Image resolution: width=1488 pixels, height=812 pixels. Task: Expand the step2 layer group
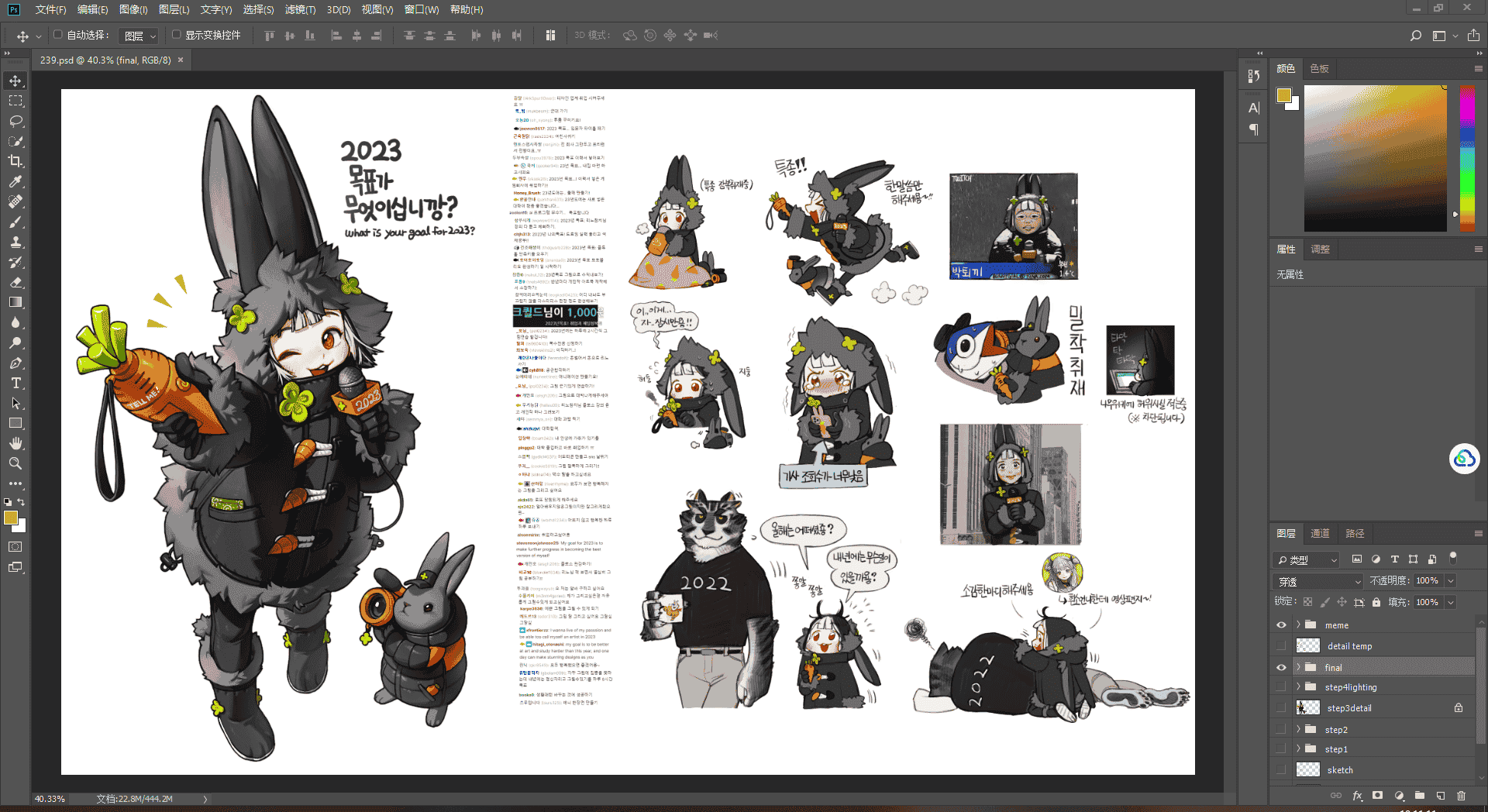click(x=1298, y=729)
